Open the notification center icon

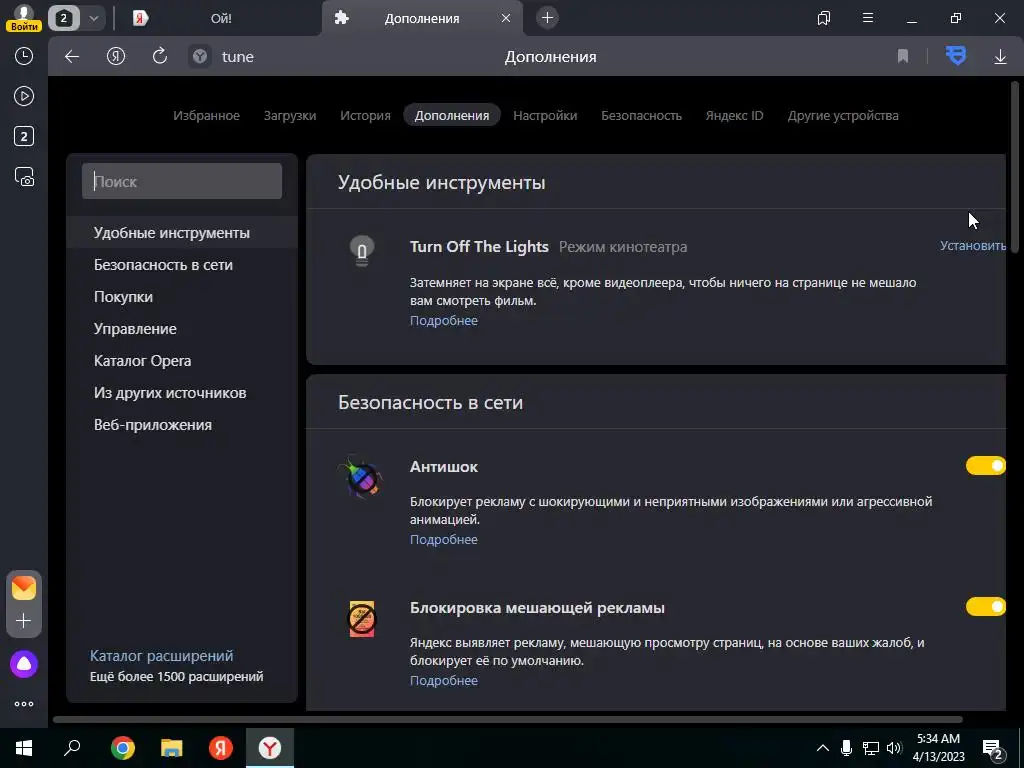(993, 748)
